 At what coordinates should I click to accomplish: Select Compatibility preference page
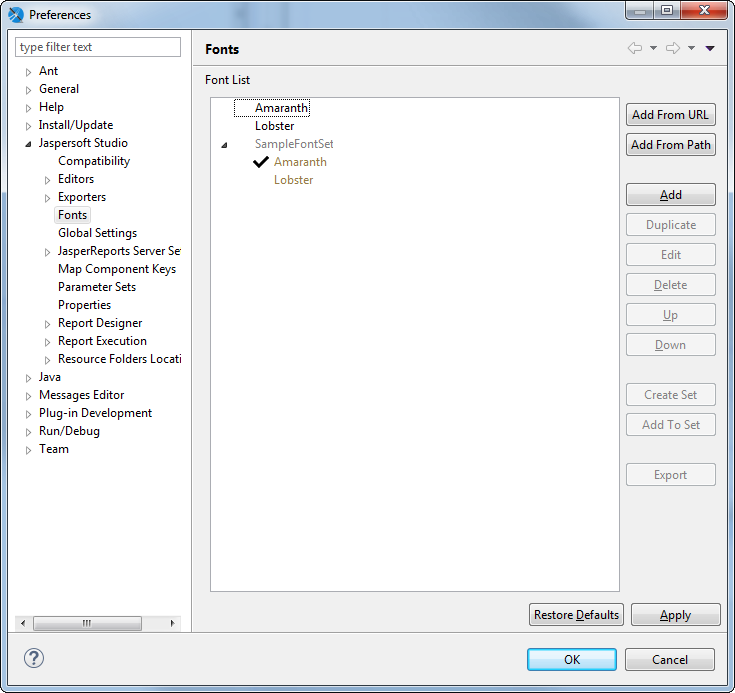(x=94, y=161)
